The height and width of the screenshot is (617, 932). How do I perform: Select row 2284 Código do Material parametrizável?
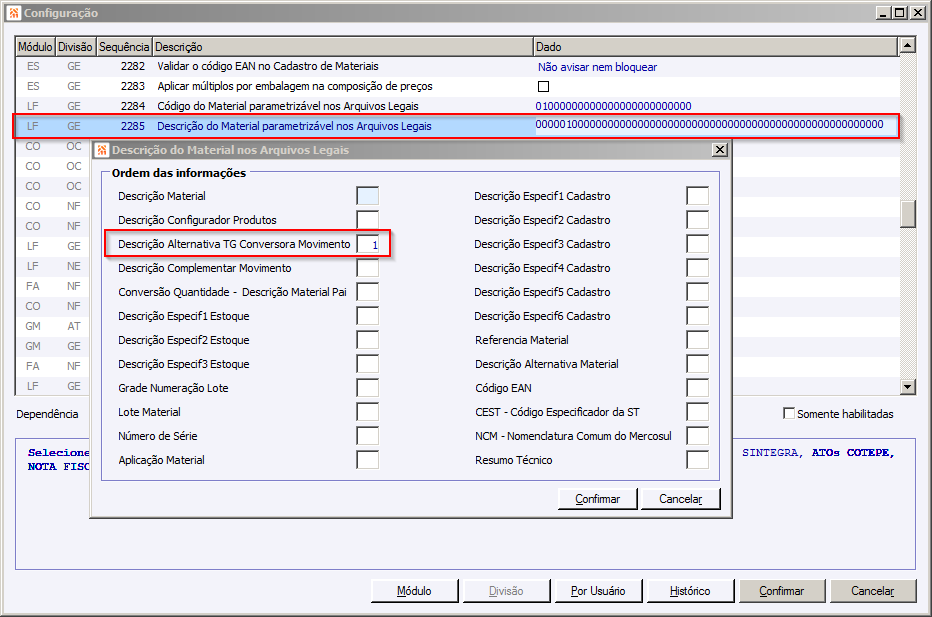[457, 106]
